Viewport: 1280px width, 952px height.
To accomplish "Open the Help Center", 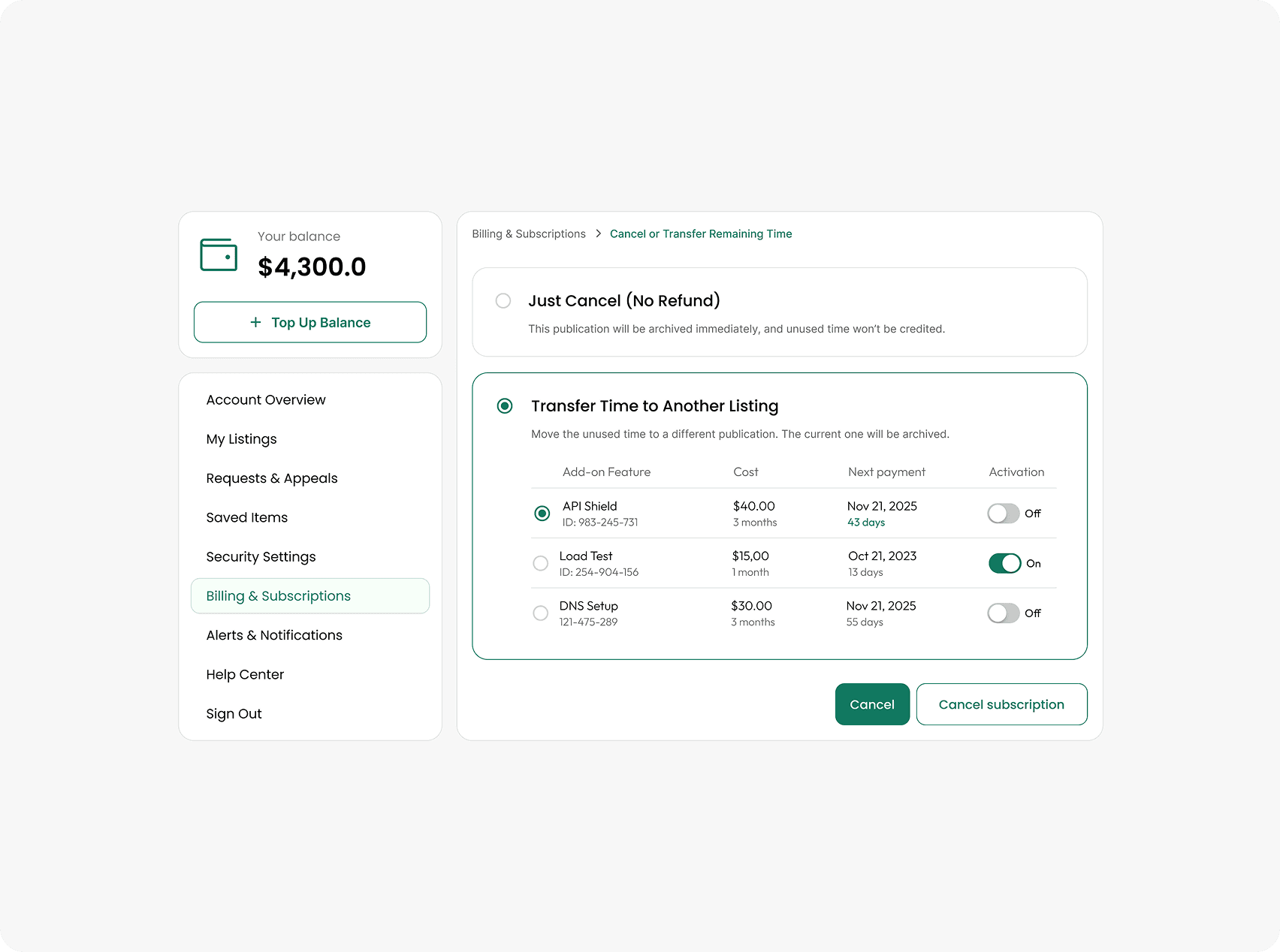I will 245,675.
